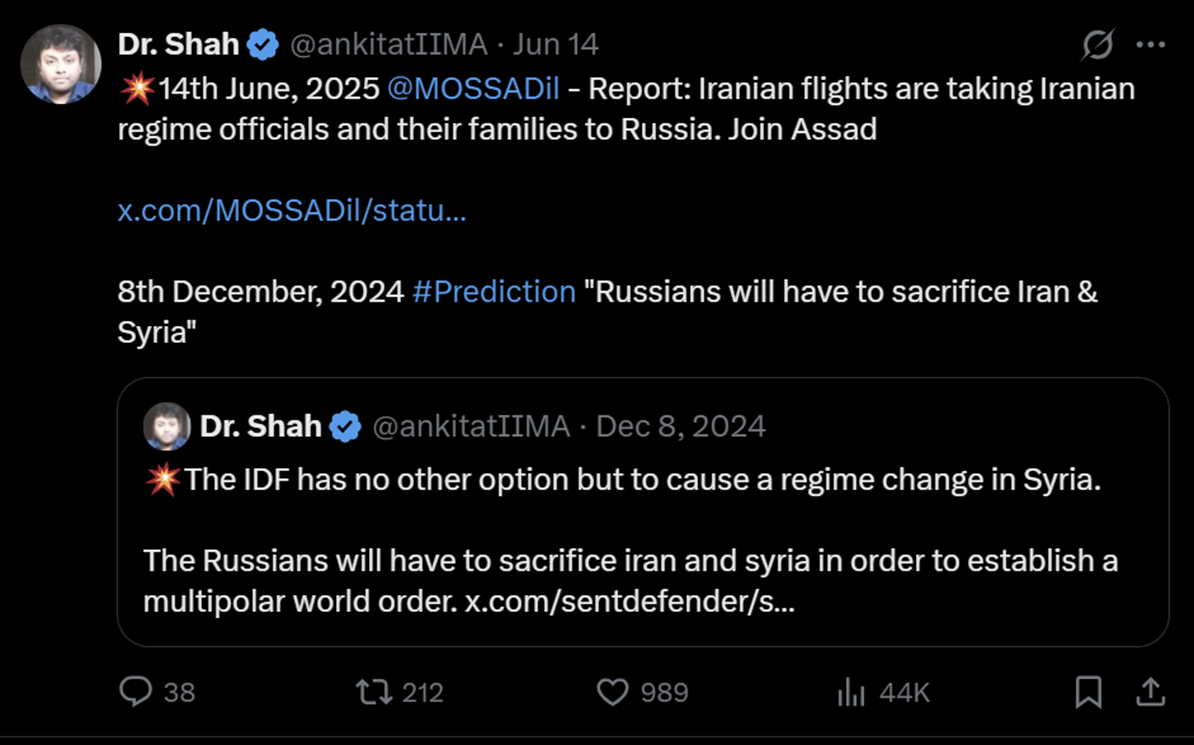Click Dr. Shah's verified blue checkmark badge
Image resolution: width=1194 pixels, height=745 pixels.
pyautogui.click(x=262, y=43)
